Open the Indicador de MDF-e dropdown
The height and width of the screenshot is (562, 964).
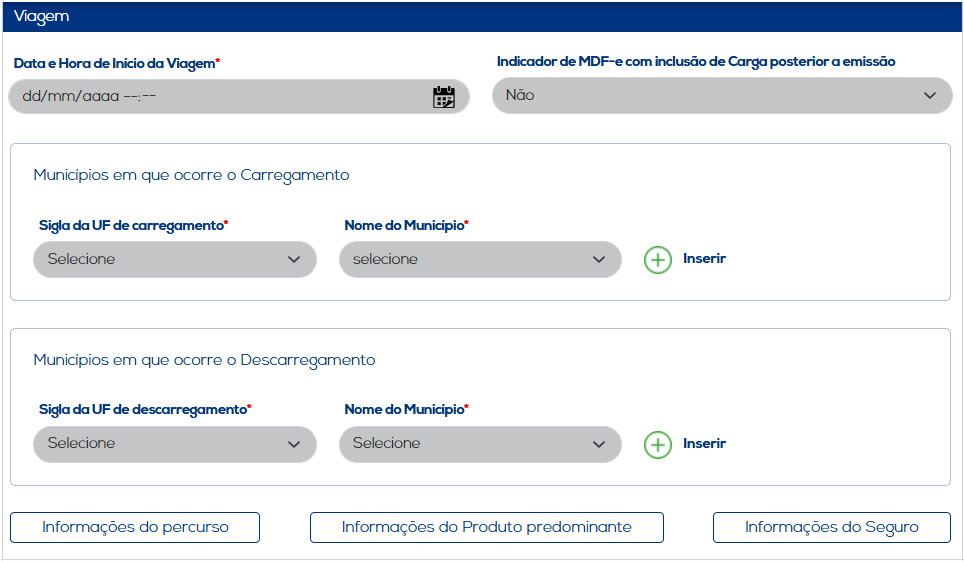click(x=722, y=96)
